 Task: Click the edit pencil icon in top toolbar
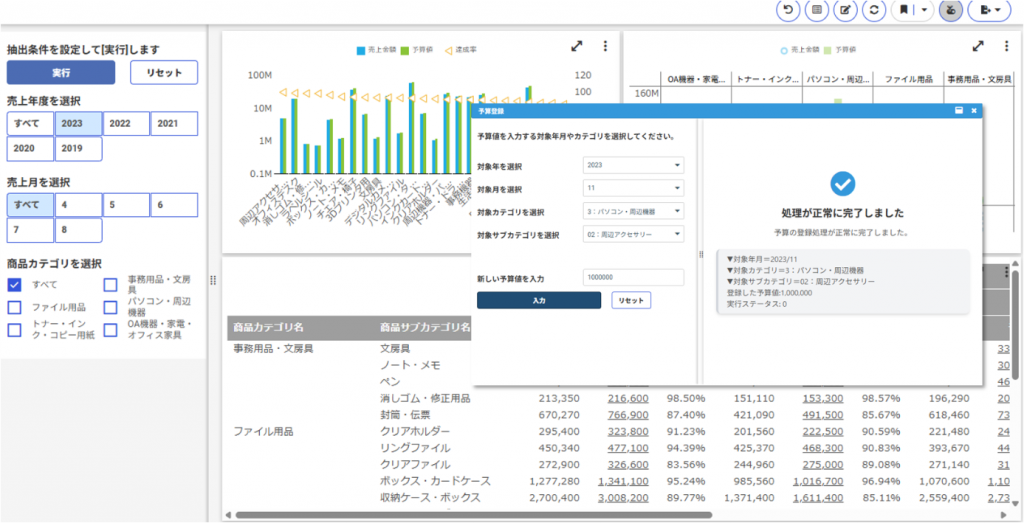point(847,11)
